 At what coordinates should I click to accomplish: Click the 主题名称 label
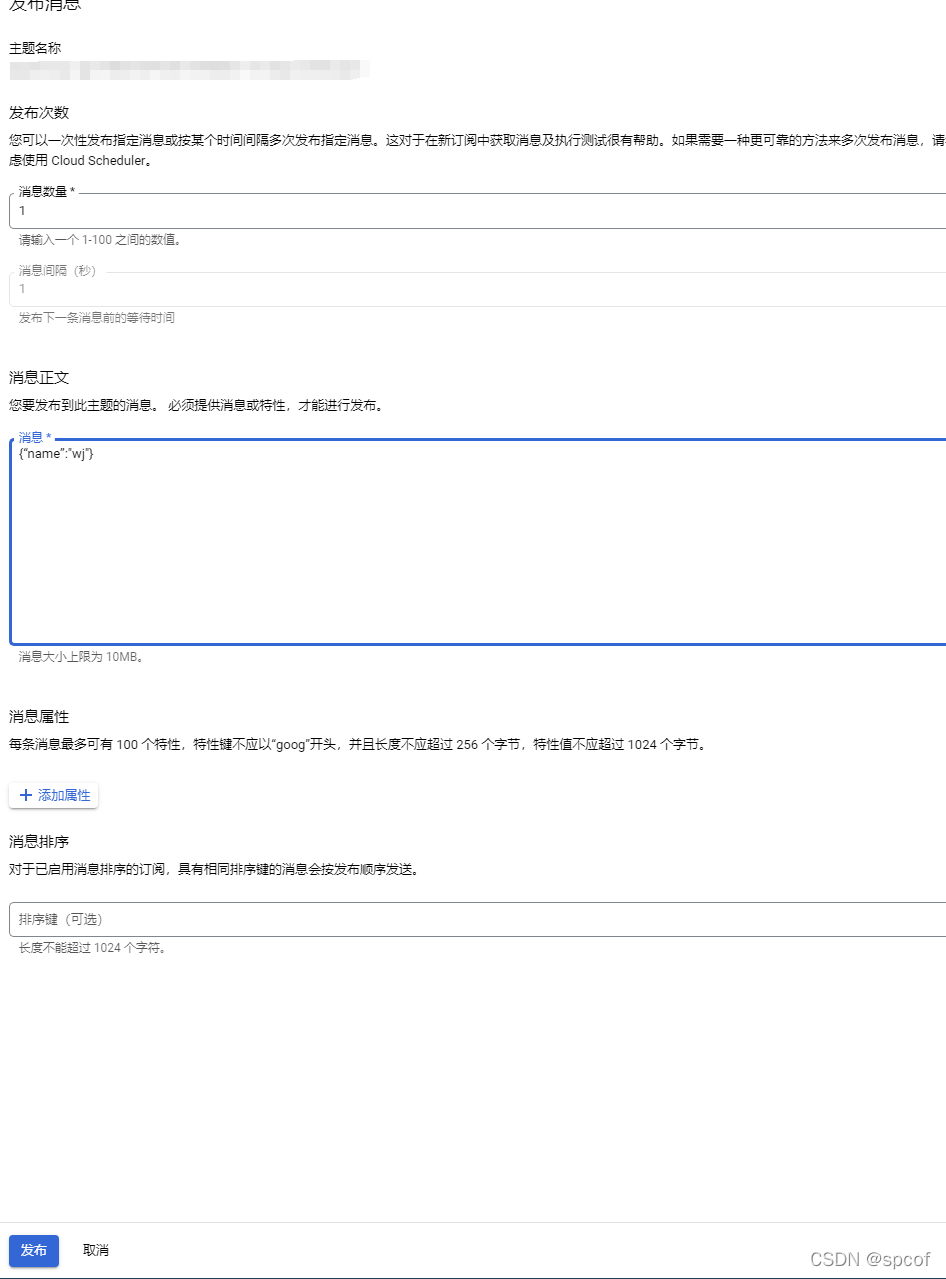(35, 48)
